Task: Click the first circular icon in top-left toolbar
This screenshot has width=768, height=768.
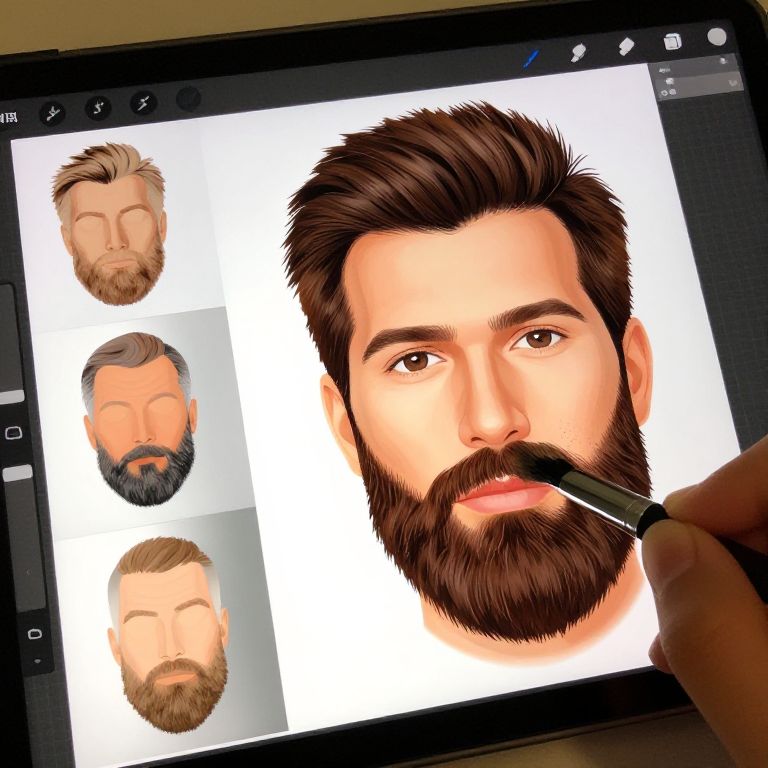Action: point(52,112)
